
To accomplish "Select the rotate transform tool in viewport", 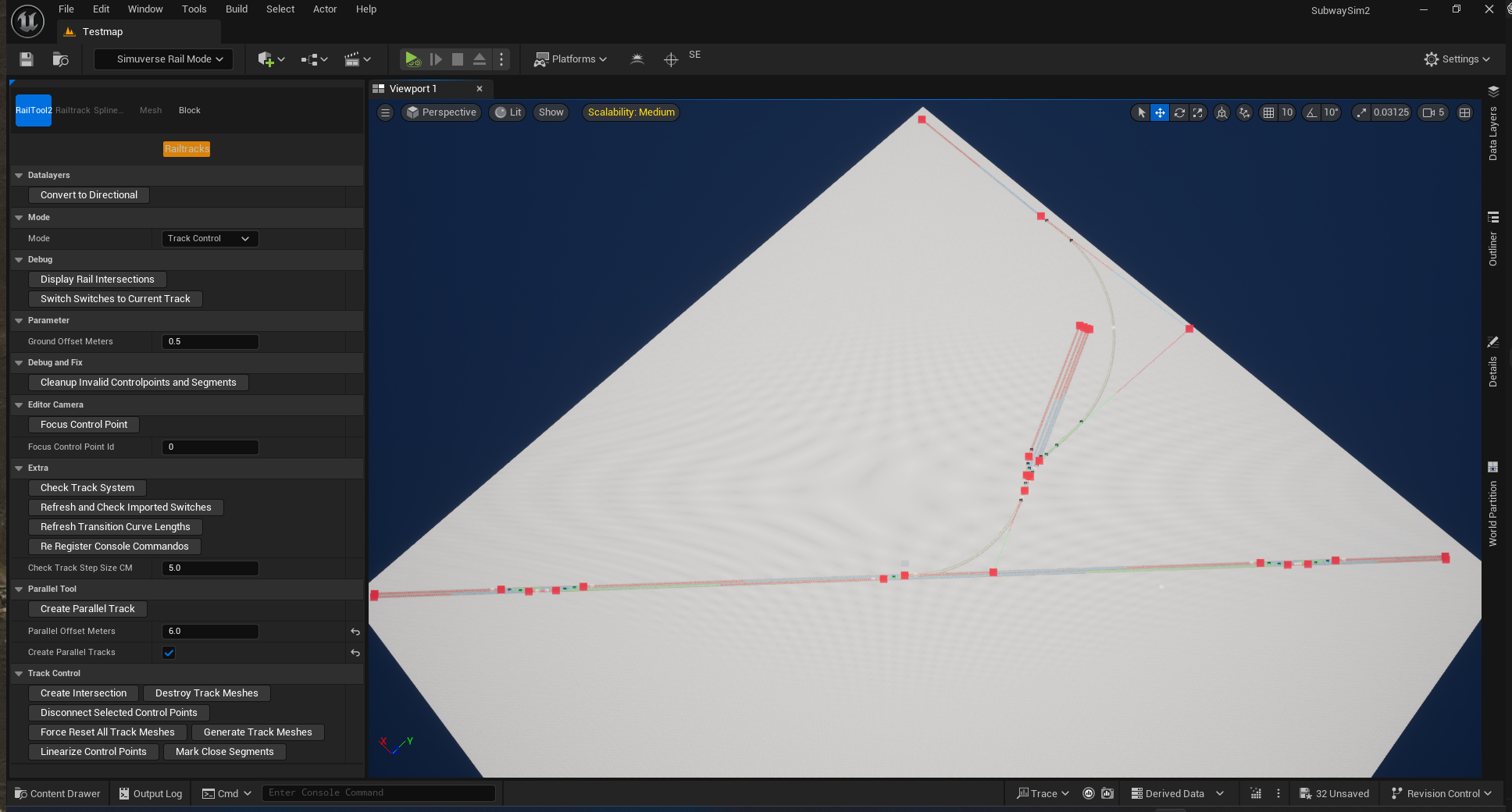I will point(1179,112).
